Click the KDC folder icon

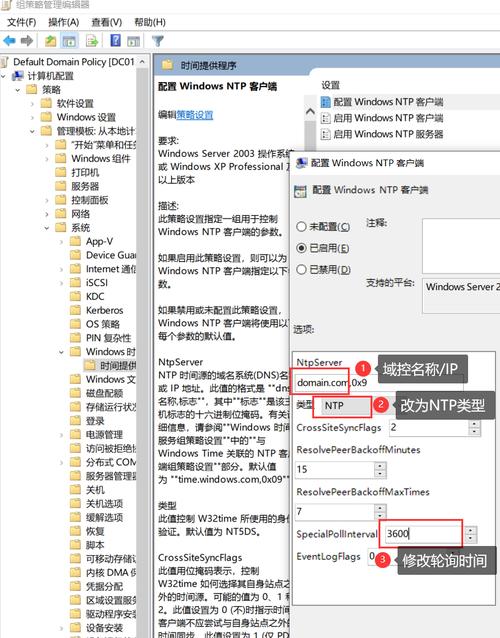75,296
